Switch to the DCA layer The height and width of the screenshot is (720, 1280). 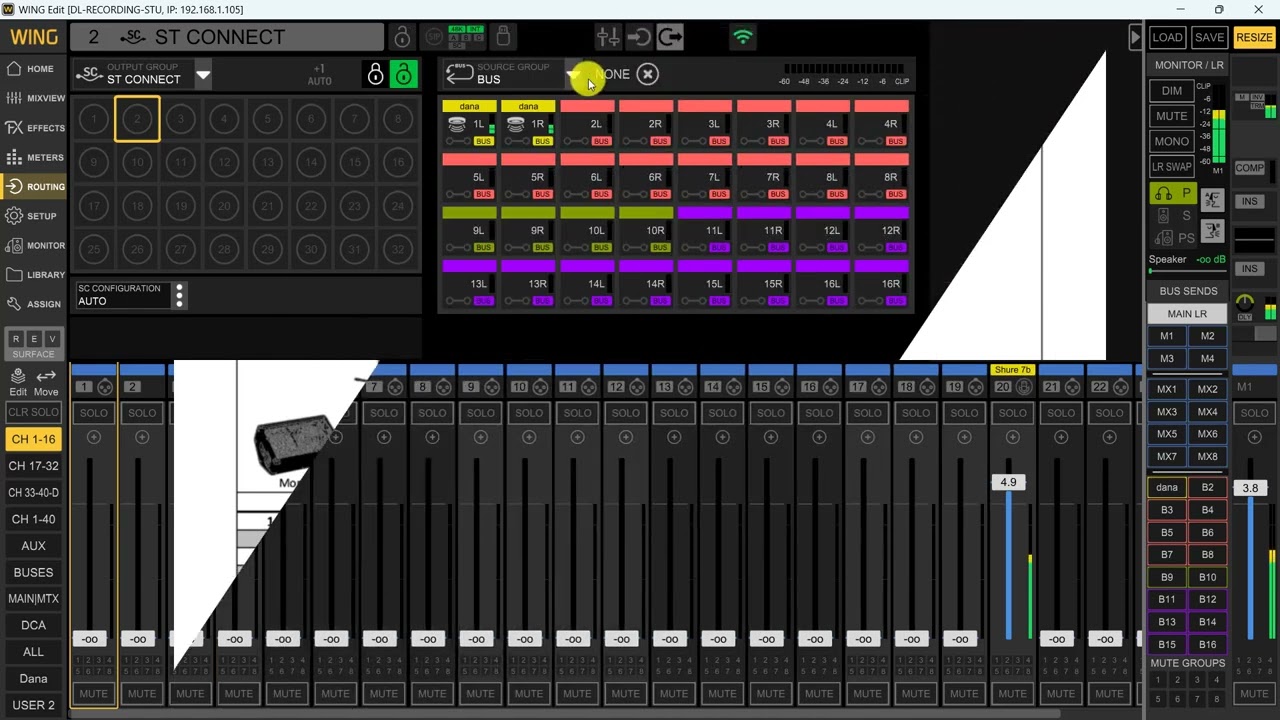click(x=33, y=626)
